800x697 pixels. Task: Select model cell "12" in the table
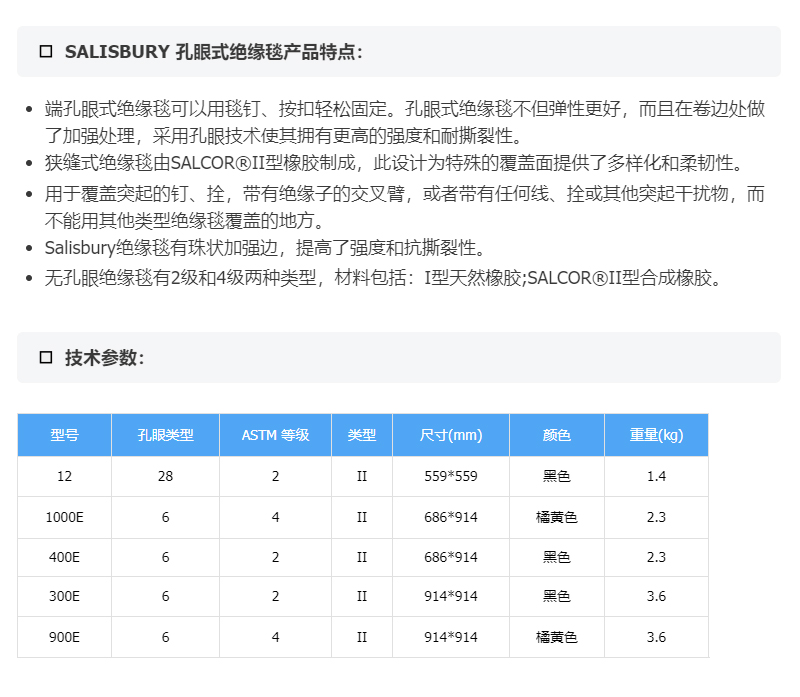coord(64,477)
